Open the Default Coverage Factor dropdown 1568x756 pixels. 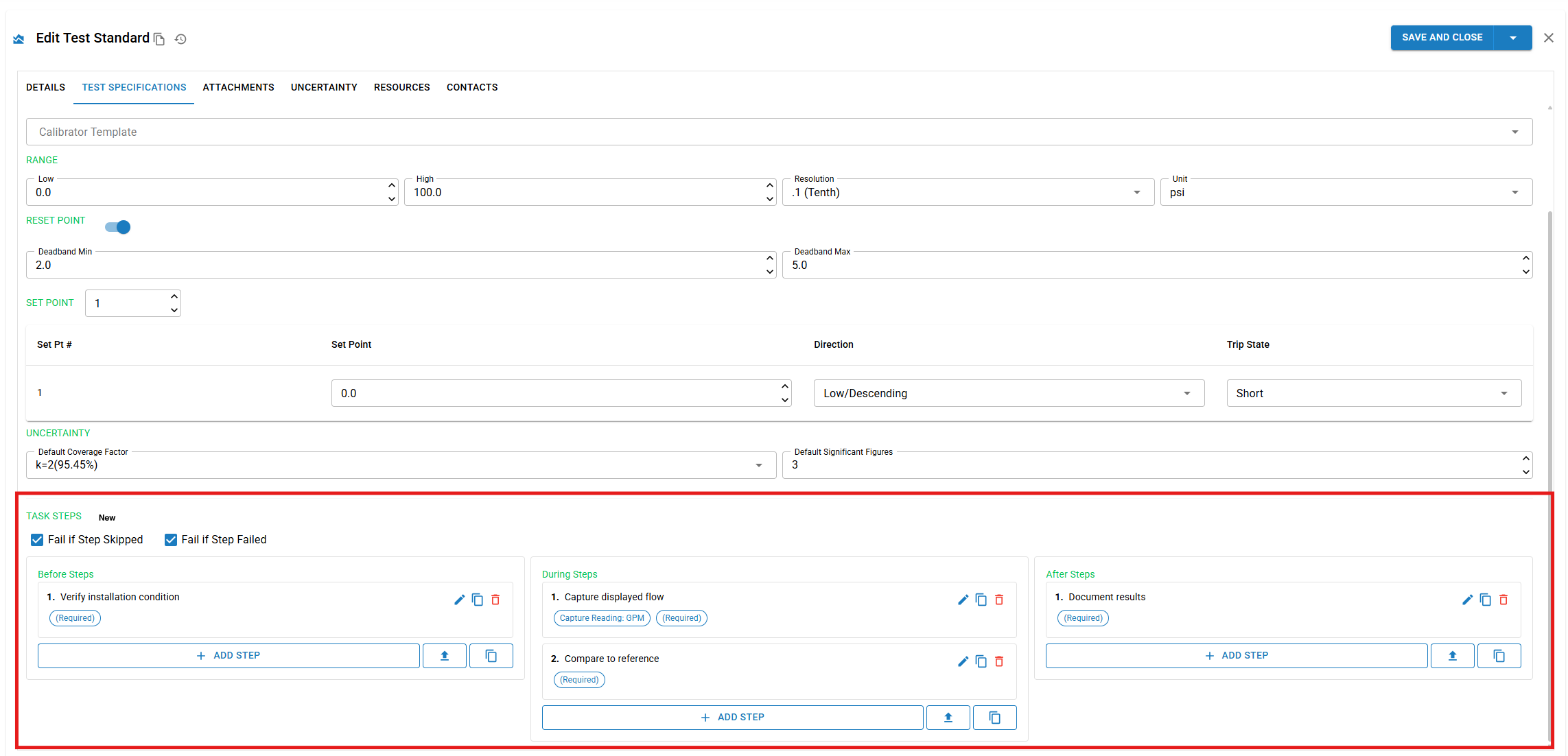click(x=401, y=465)
